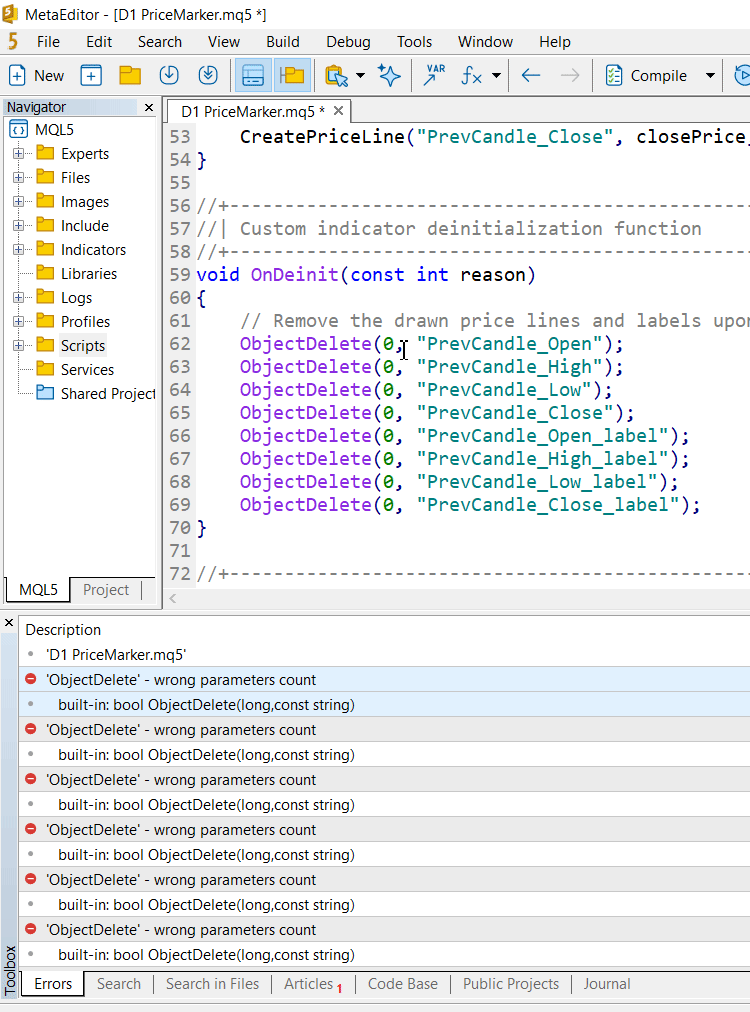Screen dimensions: 750x1012
Task: Expand the Experts folder
Action: tap(18, 154)
